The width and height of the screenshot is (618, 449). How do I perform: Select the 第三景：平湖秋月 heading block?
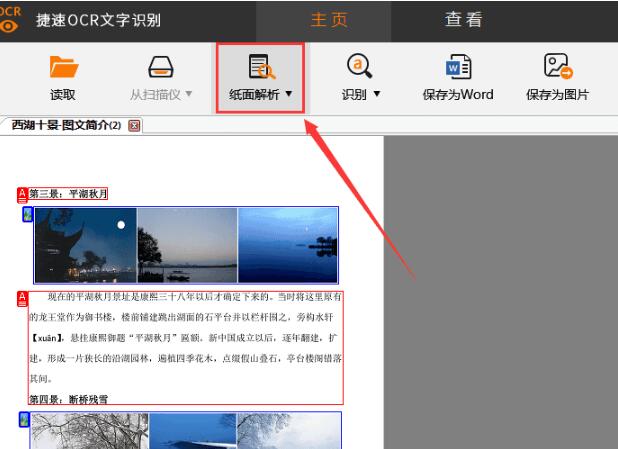68,194
